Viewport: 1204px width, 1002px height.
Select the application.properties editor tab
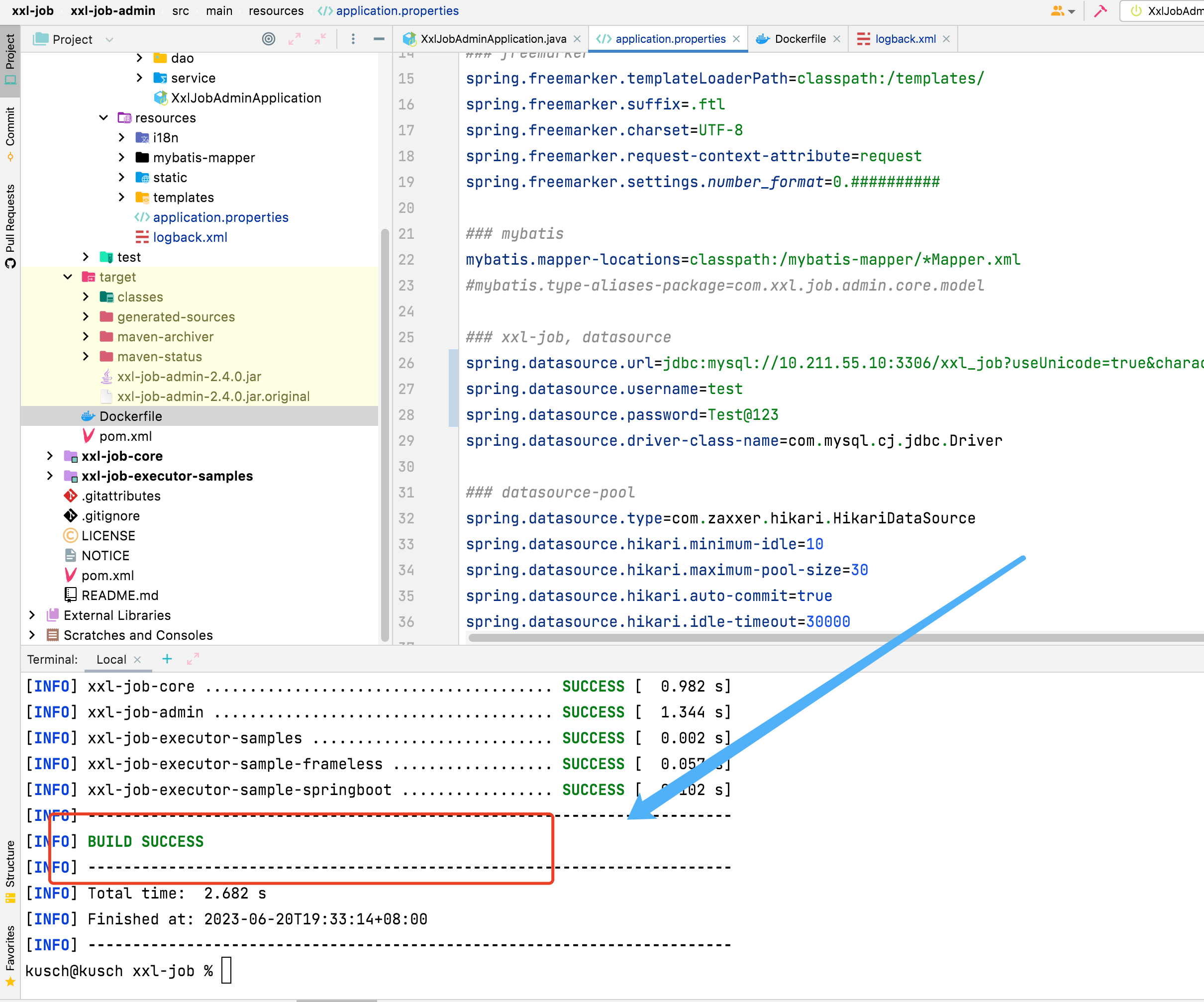(x=669, y=39)
